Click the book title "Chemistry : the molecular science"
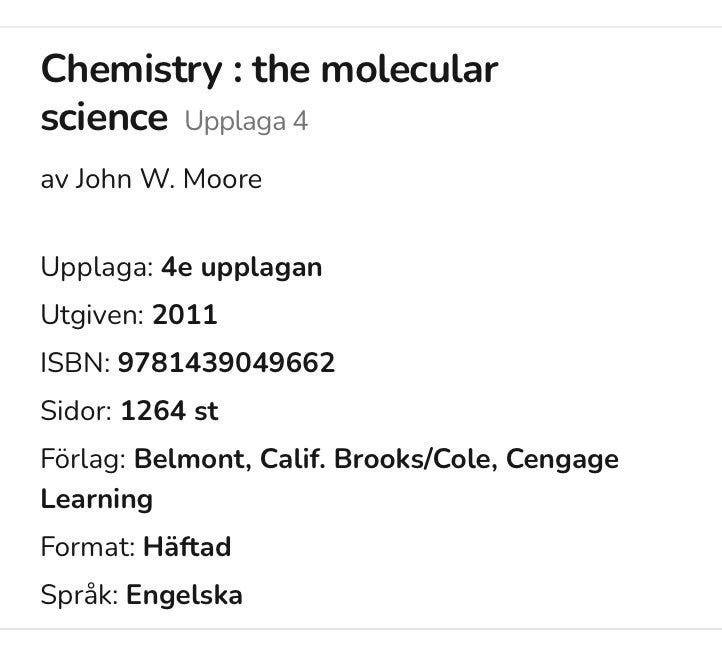The image size is (722, 650). [268, 70]
